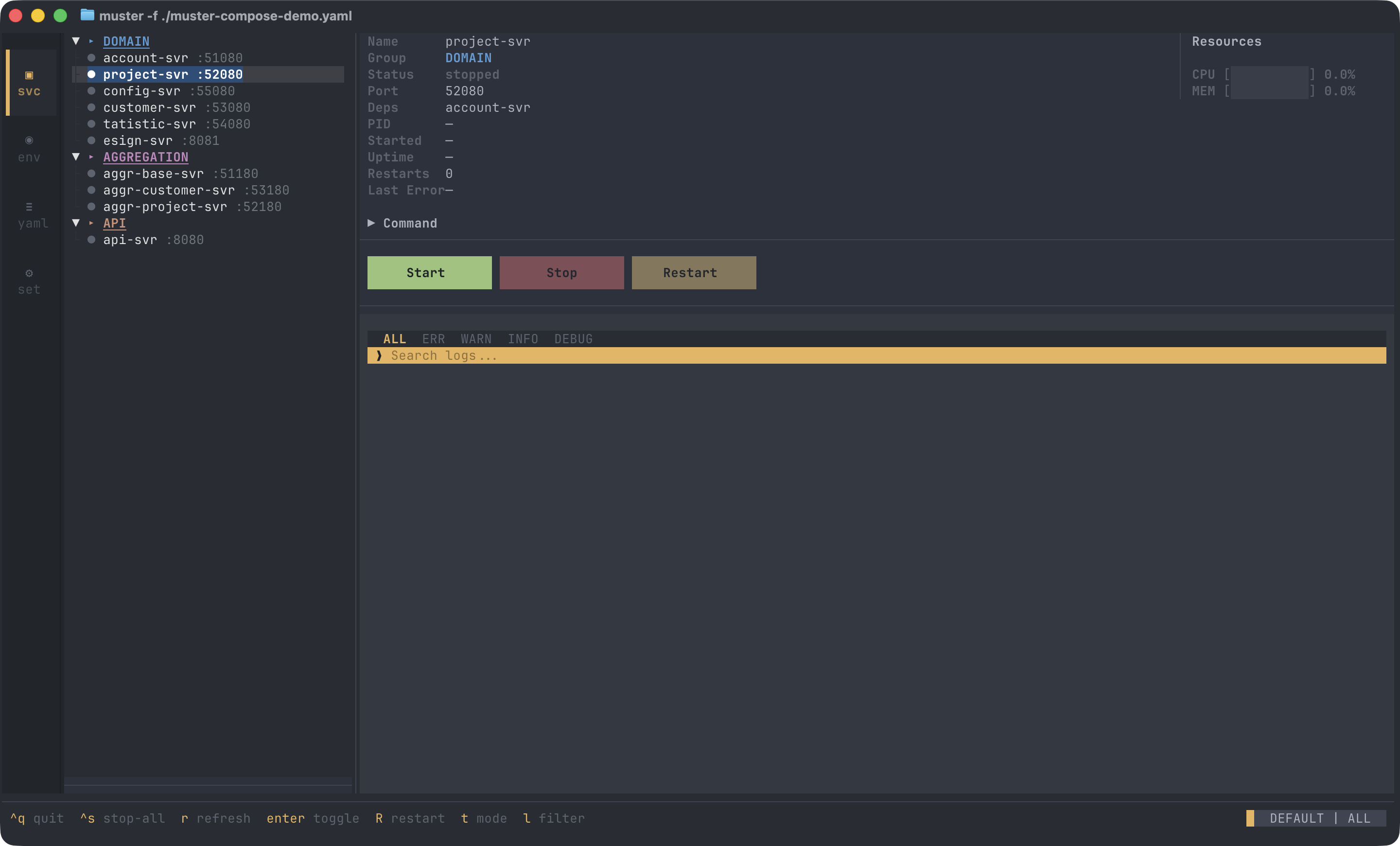The height and width of the screenshot is (846, 1400).
Task: Click the search prompt chevron icon
Action: 379,356
